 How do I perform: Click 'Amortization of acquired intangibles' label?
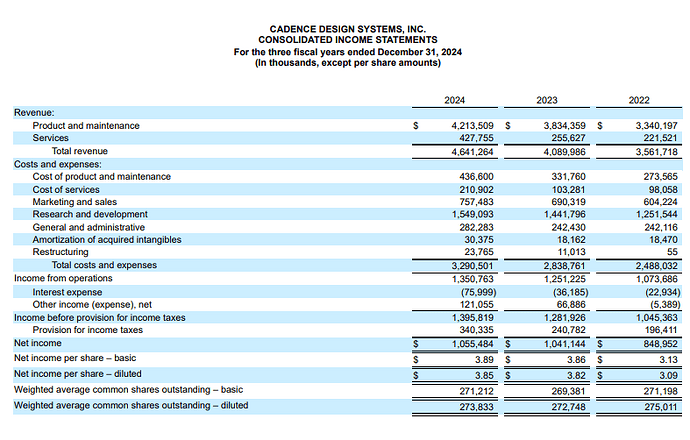tap(107, 240)
